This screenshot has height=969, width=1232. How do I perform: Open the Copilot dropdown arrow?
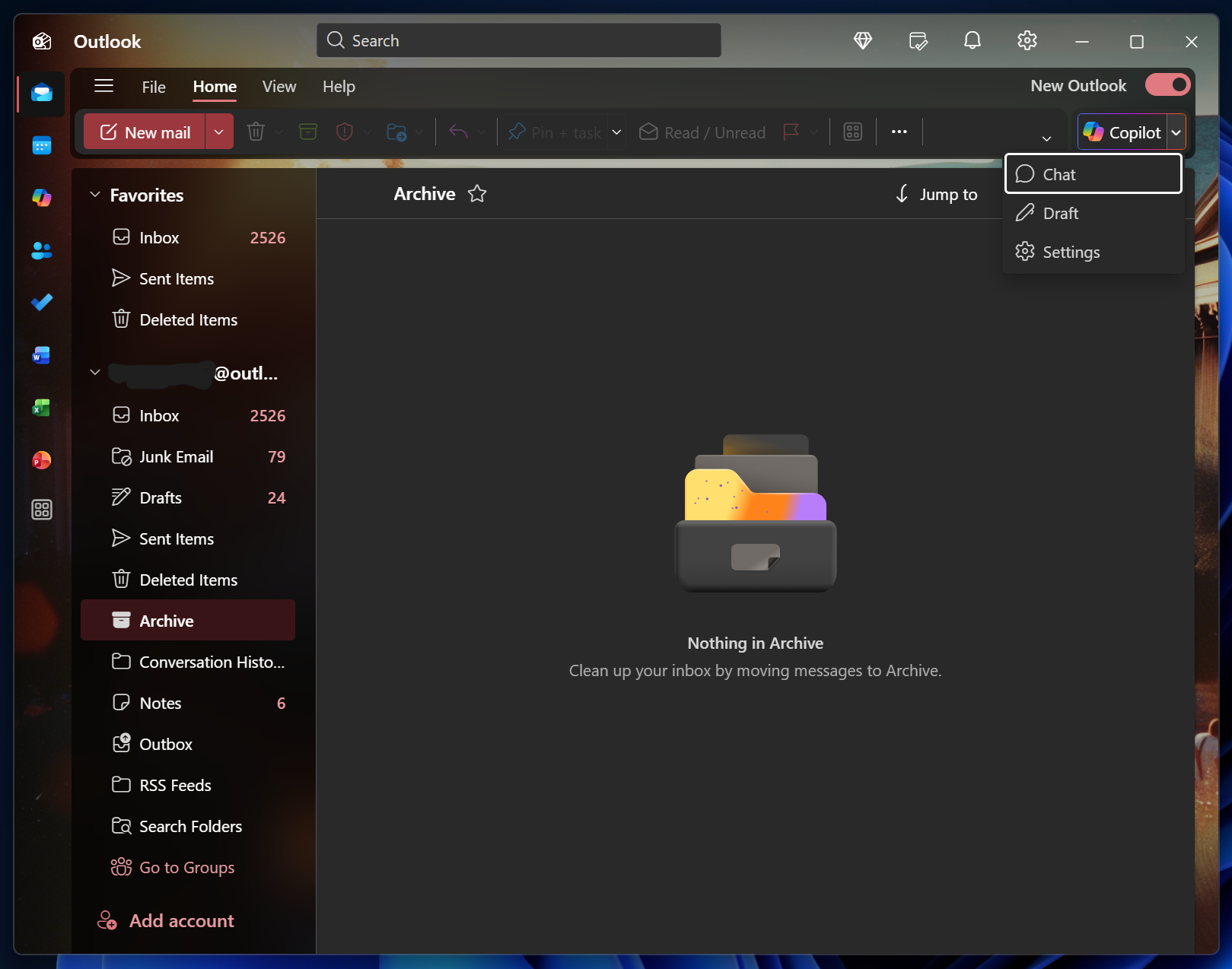[1176, 131]
